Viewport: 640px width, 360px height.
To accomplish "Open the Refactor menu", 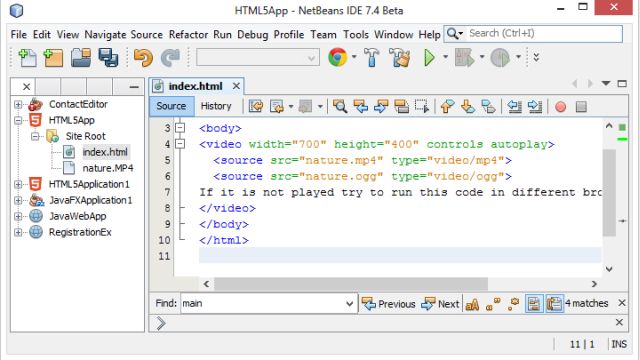I will click(188, 35).
